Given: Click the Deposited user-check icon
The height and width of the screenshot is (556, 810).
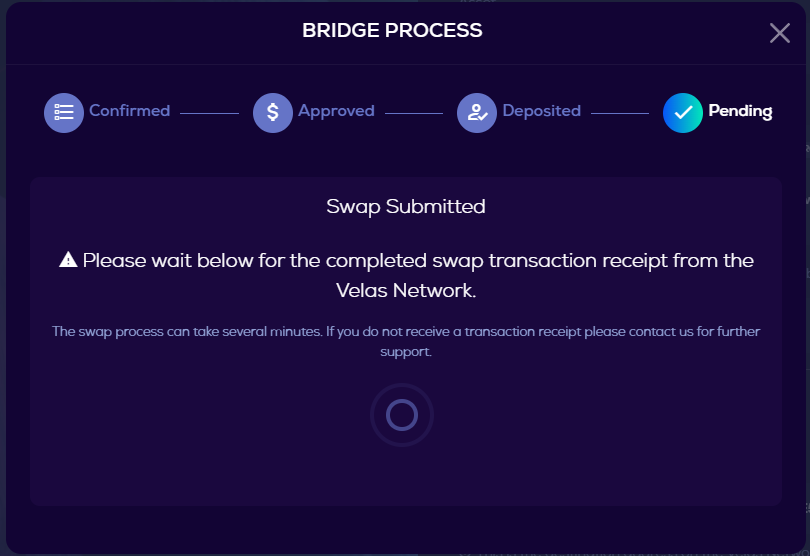Looking at the screenshot, I should pos(477,113).
